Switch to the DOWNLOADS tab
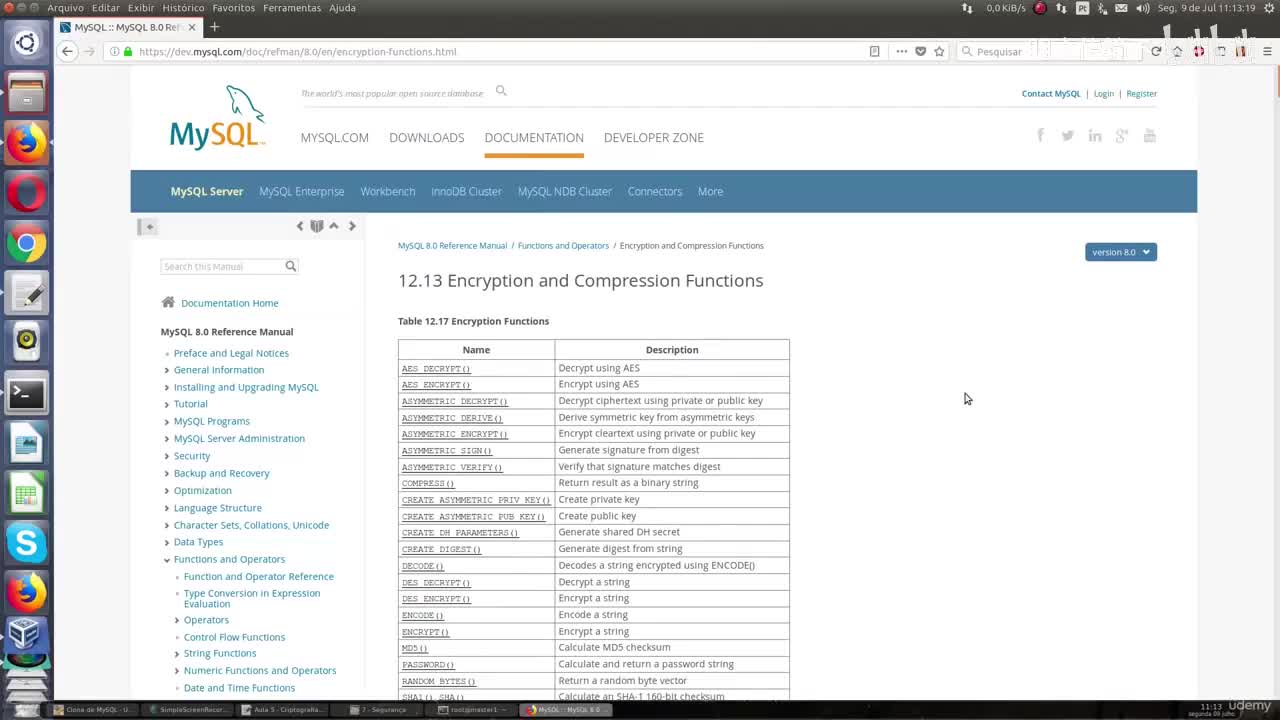Screen dimensions: 1280x720 (427, 138)
